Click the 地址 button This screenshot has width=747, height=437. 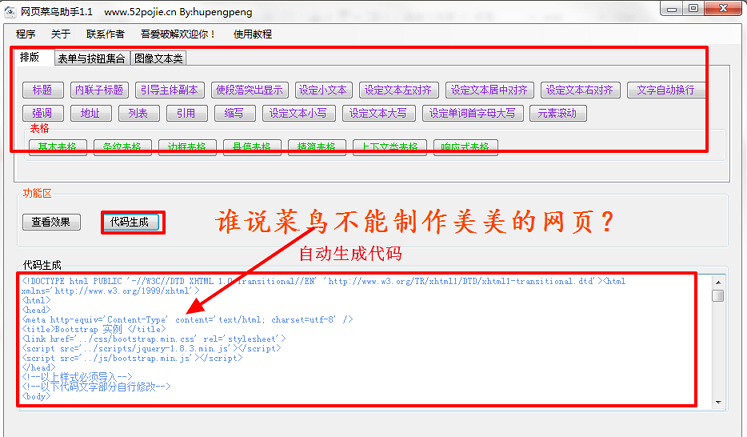coord(91,113)
